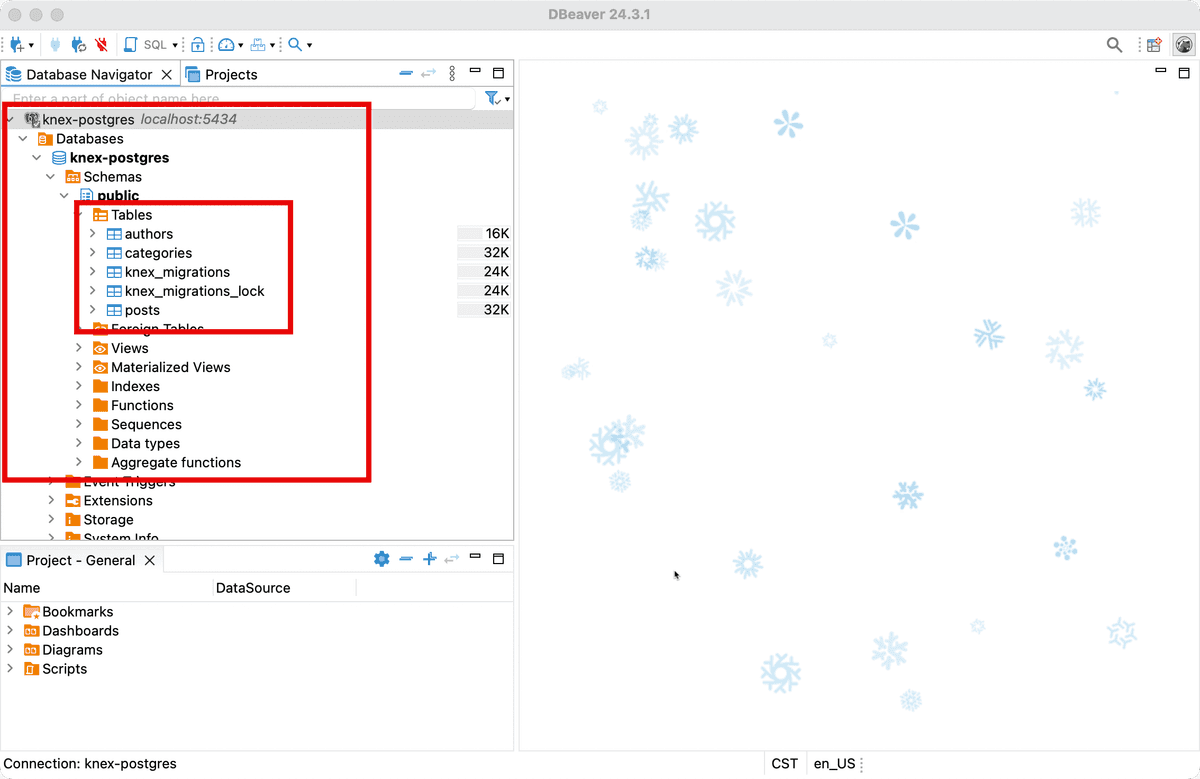Close the Database Navigator tab
This screenshot has width=1200, height=779.
coord(167,74)
